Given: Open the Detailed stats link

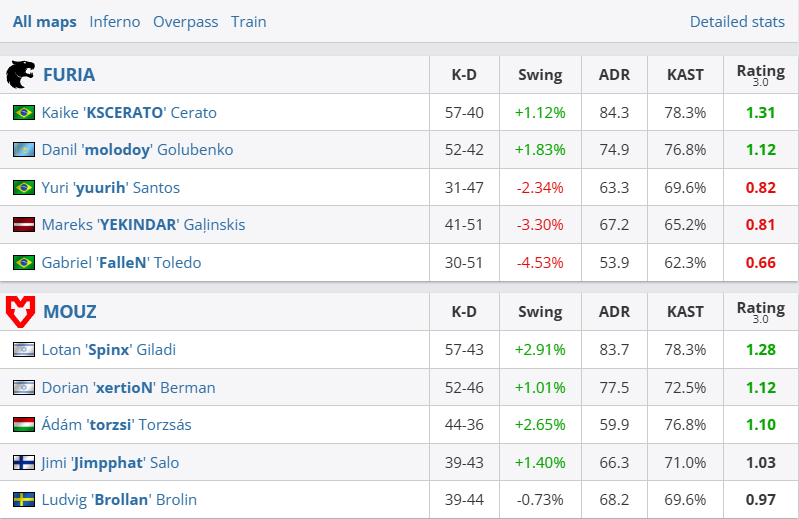Looking at the screenshot, I should pos(737,21).
